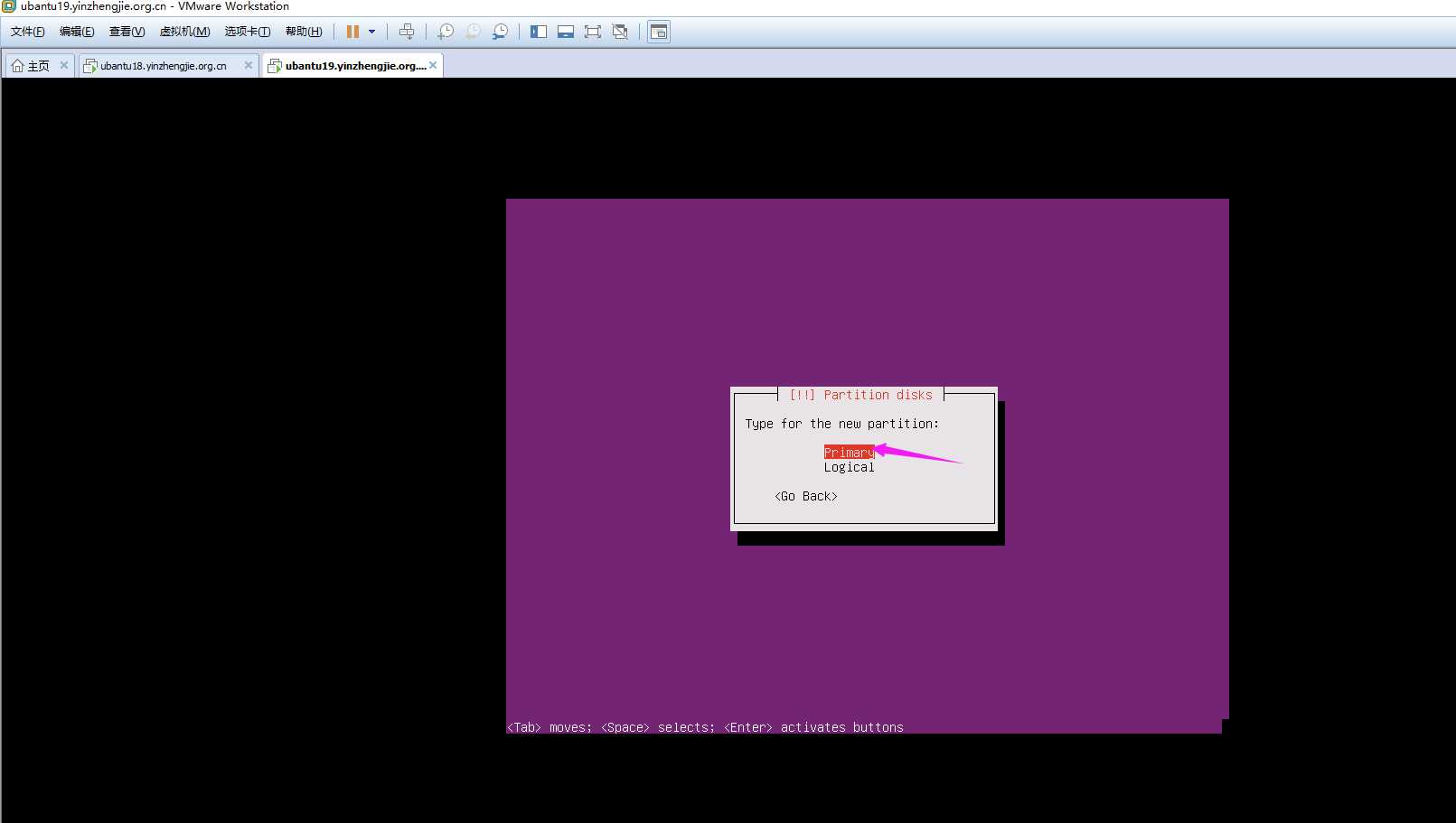Viewport: 1456px width, 823px height.
Task: Open the 文件(F) menu
Action: click(28, 32)
